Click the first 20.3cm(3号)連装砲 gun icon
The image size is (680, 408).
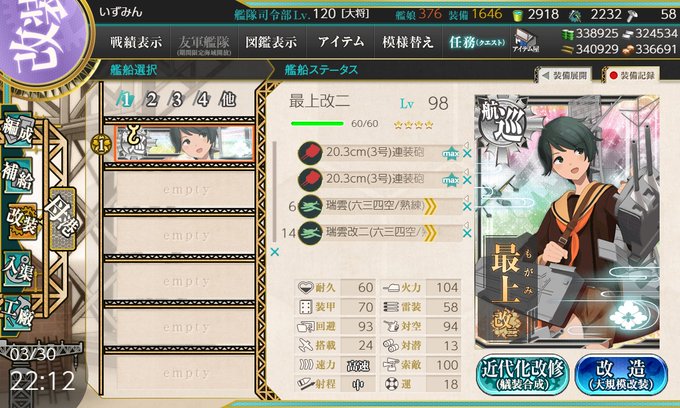[310, 153]
